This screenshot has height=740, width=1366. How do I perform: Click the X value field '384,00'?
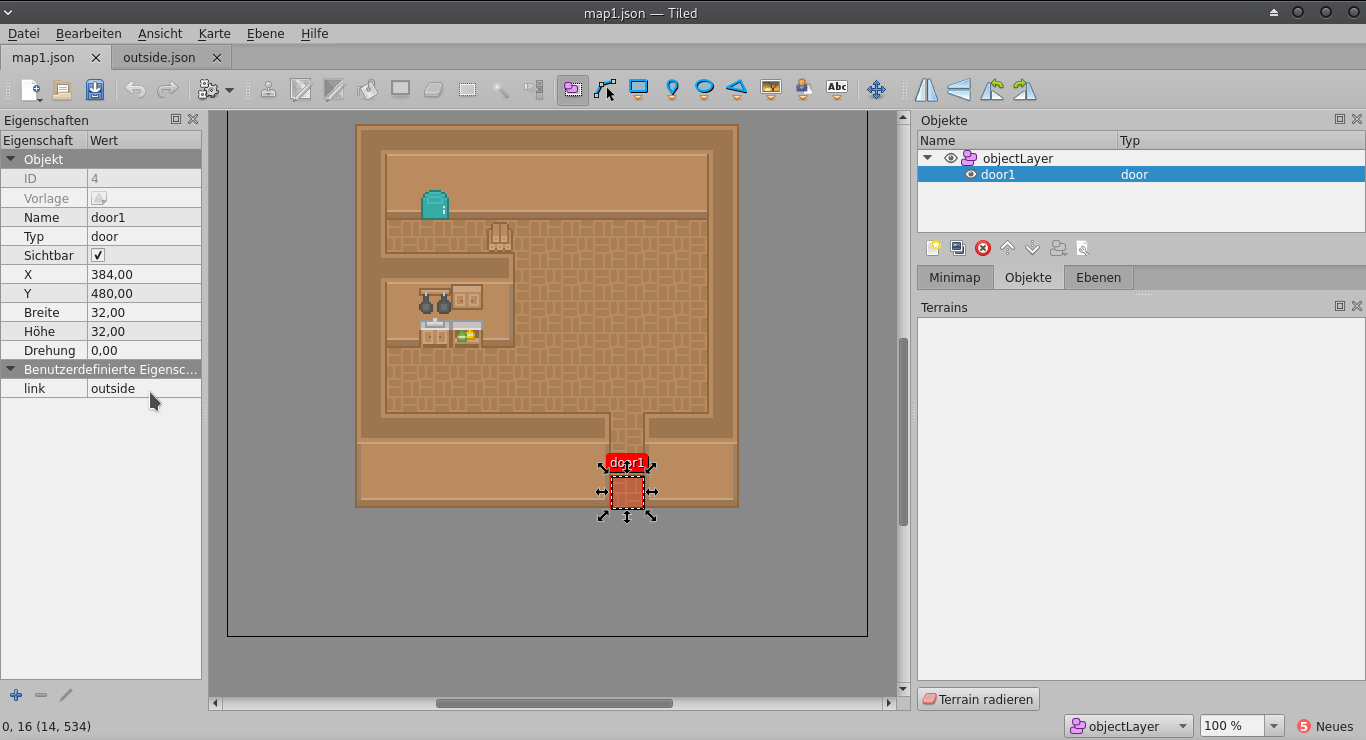click(x=144, y=274)
